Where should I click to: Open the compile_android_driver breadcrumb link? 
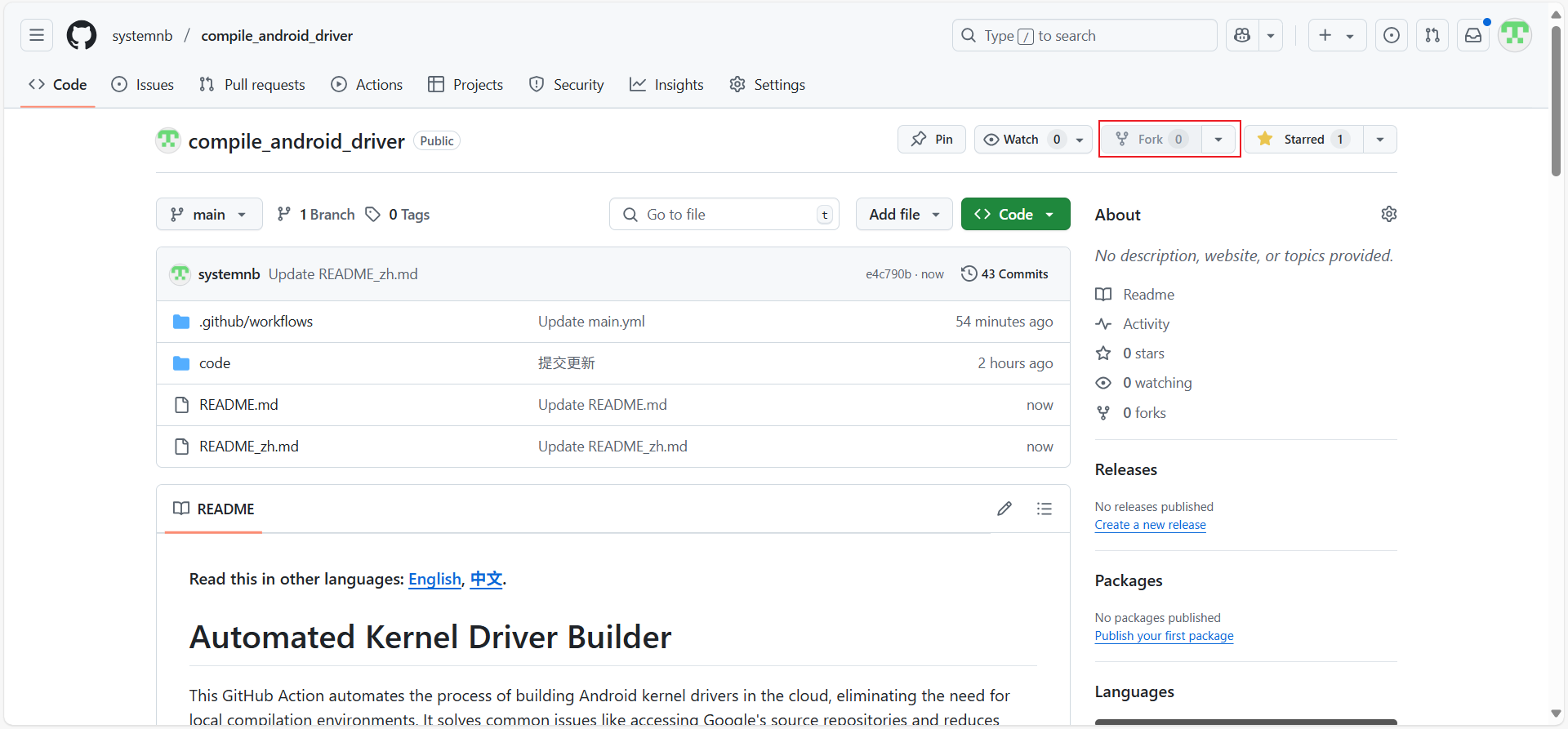click(277, 35)
